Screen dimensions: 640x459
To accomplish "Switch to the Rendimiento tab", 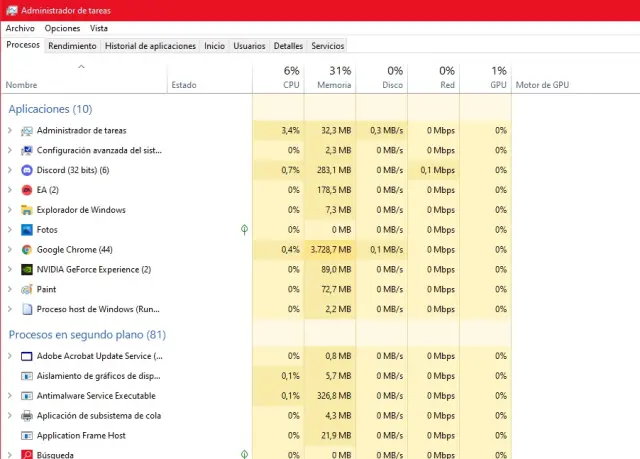I will pyautogui.click(x=72, y=46).
